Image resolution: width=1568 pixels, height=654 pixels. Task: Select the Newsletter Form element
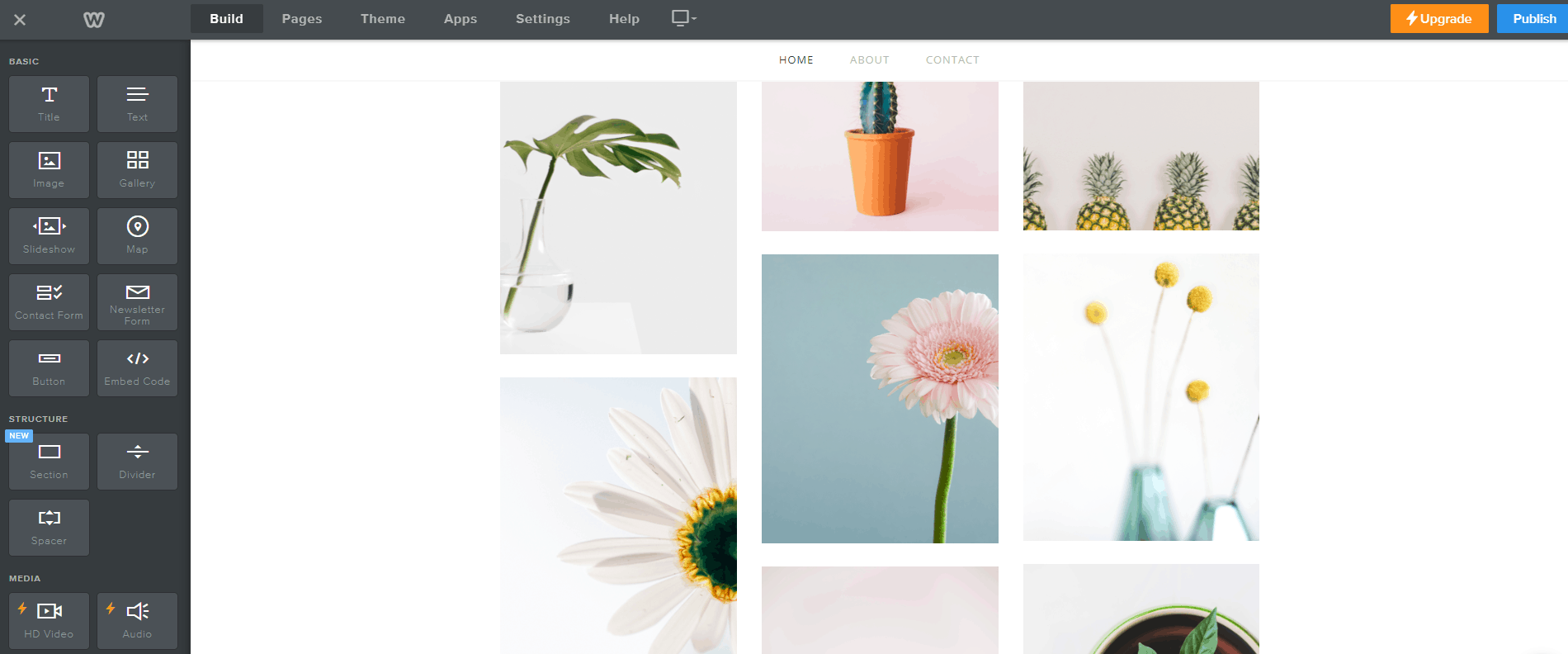point(137,302)
